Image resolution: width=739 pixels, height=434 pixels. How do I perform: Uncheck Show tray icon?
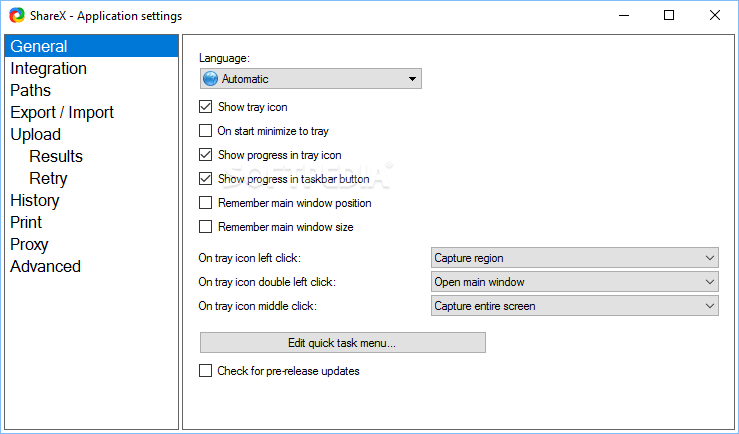205,107
